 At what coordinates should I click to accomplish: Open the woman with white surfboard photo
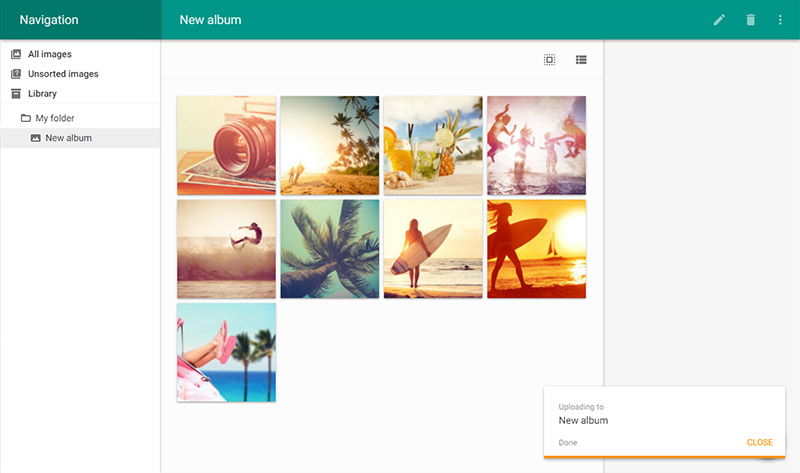point(433,249)
